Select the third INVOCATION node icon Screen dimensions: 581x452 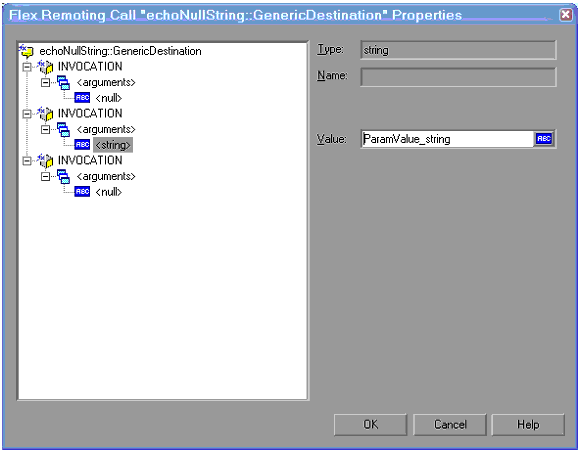tap(46, 161)
